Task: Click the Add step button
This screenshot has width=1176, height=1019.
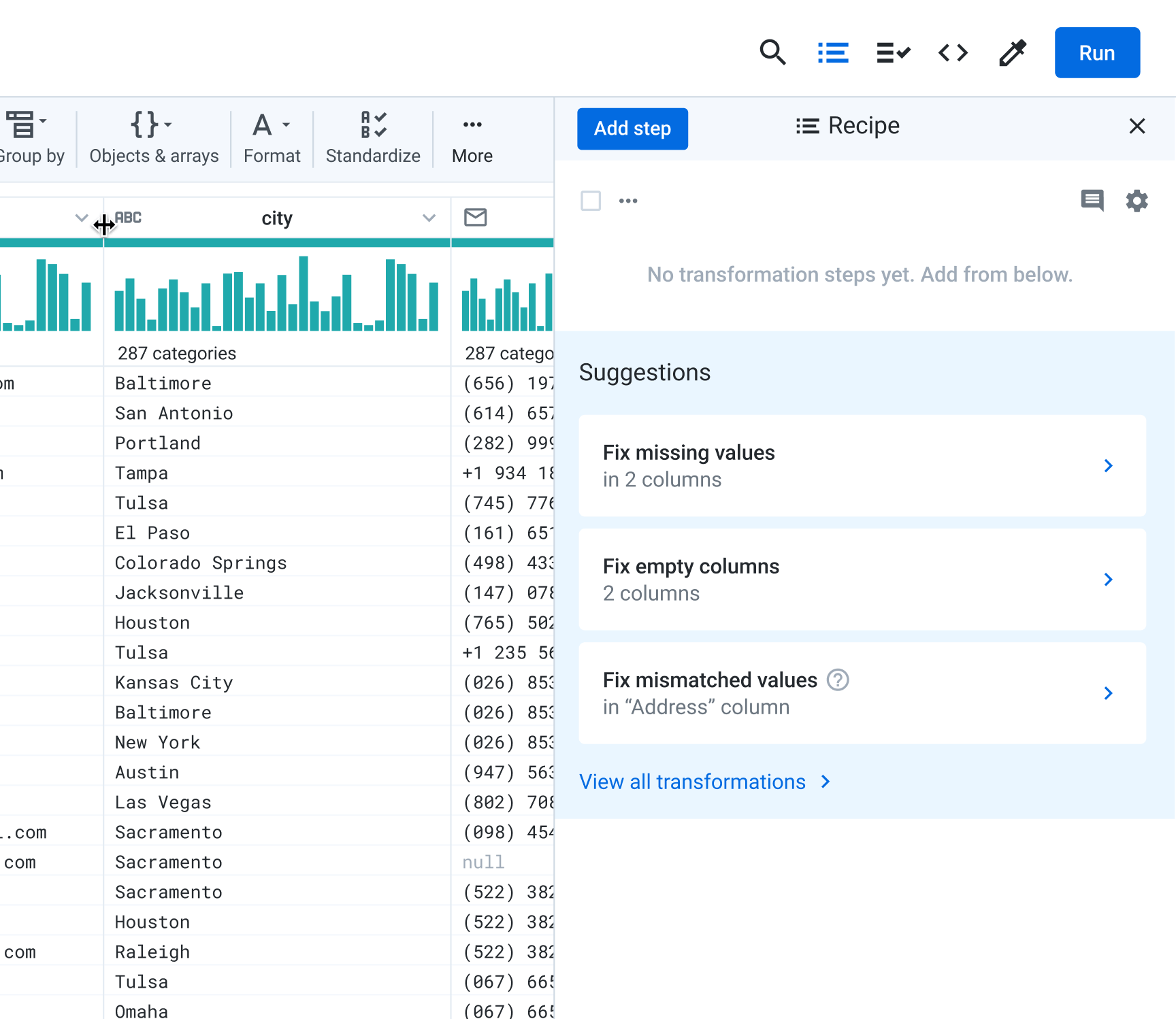Action: (x=632, y=129)
